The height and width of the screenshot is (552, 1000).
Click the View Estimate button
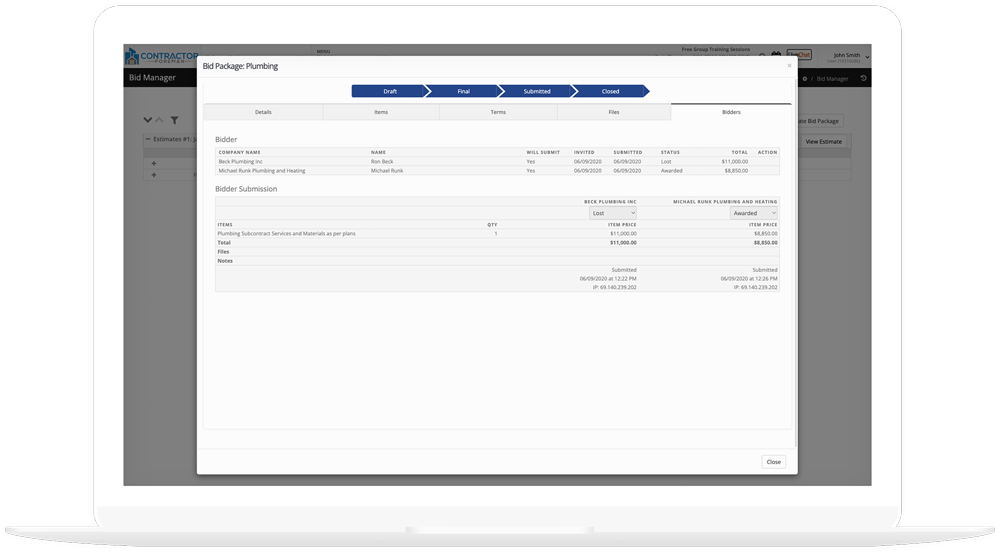point(823,142)
